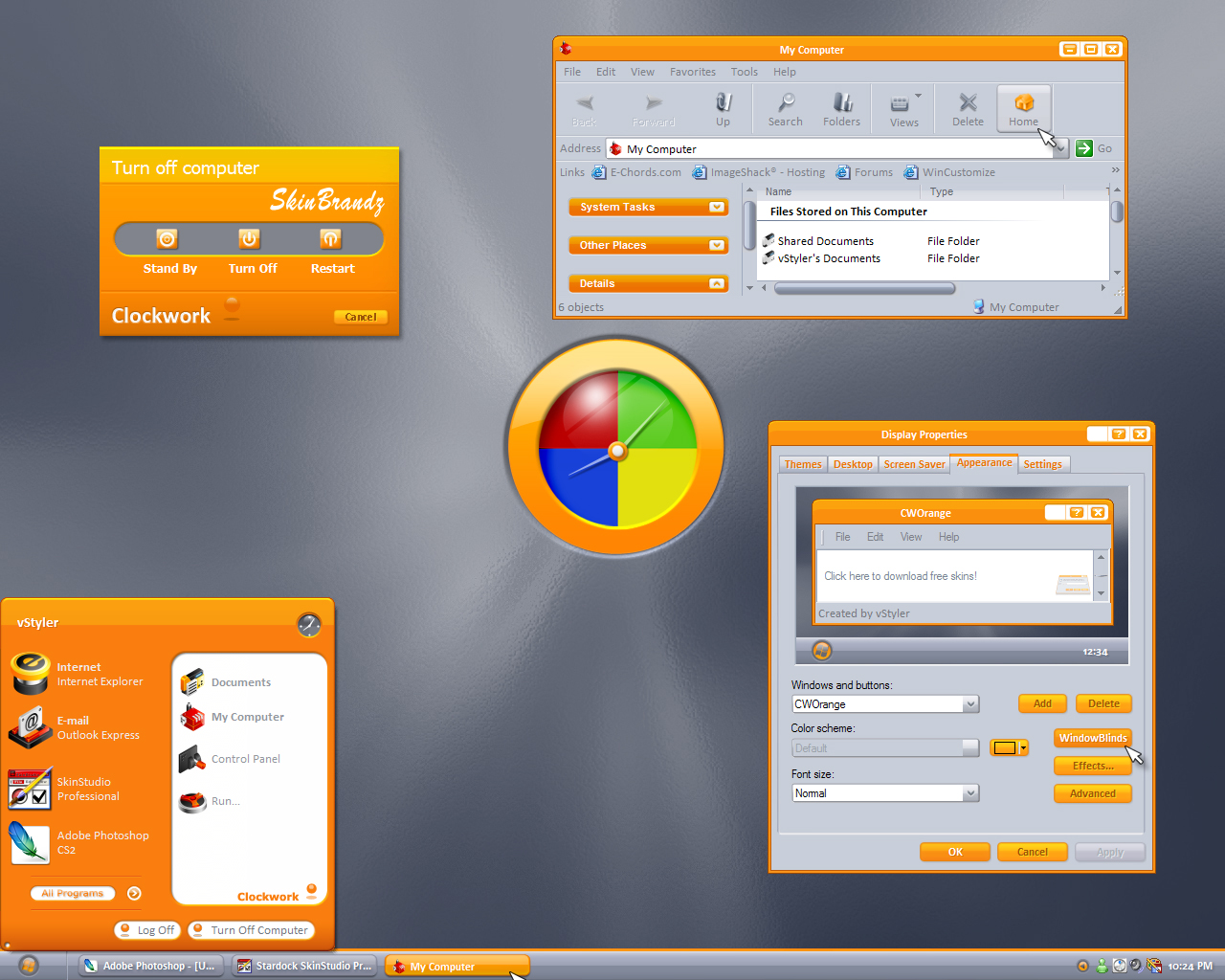This screenshot has height=980, width=1225.
Task: Open the View menu in My Computer
Action: pyautogui.click(x=642, y=72)
